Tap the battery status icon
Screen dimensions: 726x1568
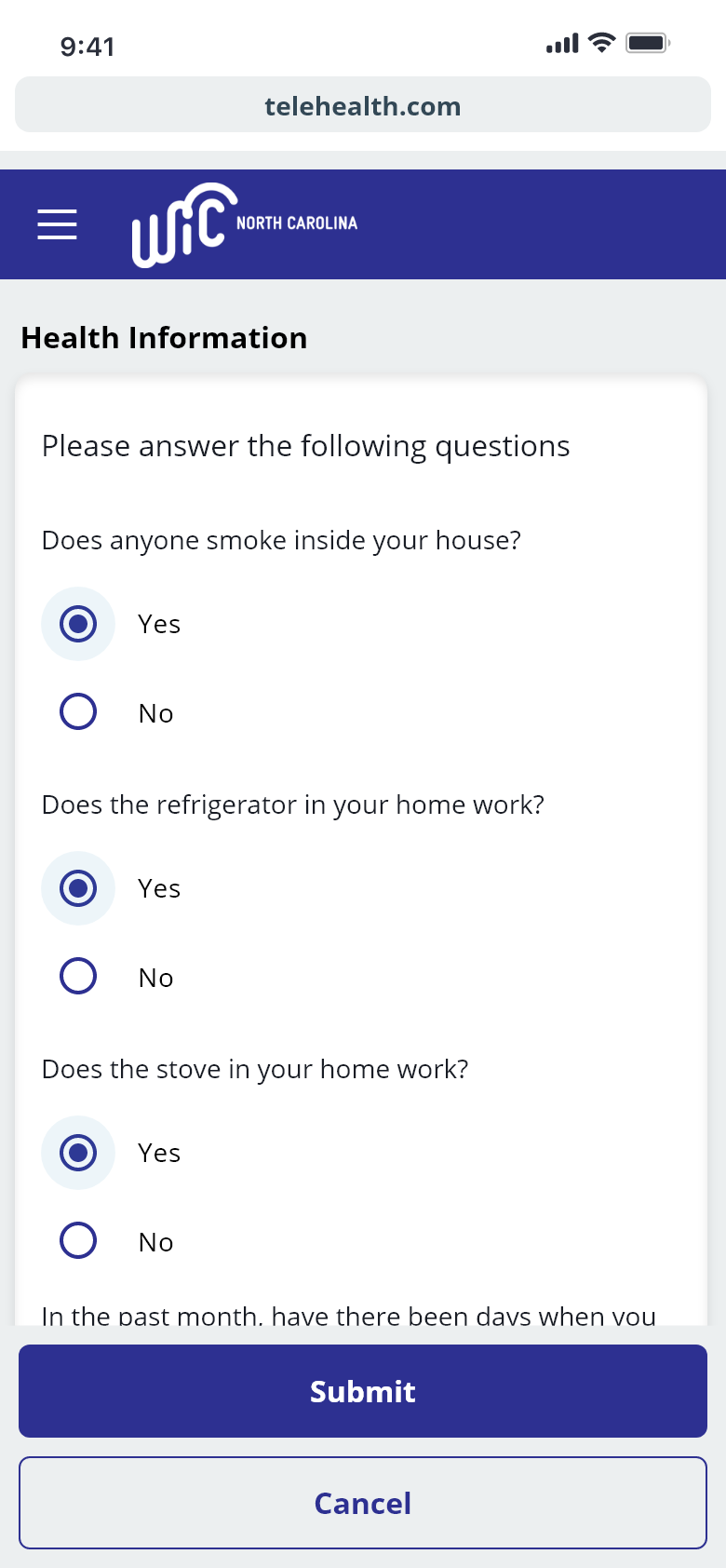[x=648, y=43]
